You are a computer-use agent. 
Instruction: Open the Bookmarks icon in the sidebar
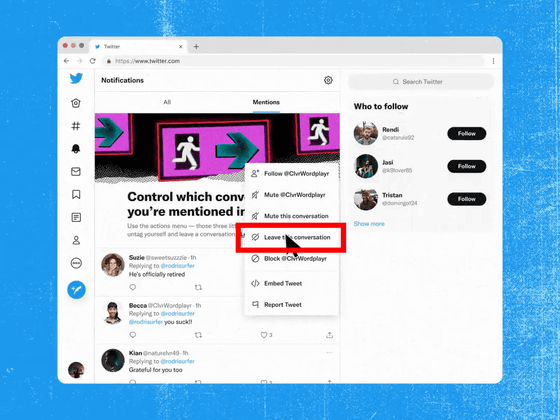(76, 194)
